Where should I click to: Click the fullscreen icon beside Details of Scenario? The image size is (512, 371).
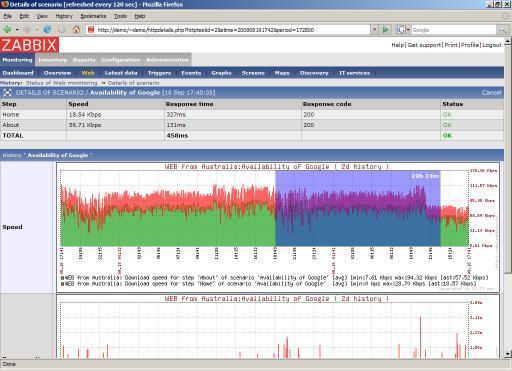[7, 93]
